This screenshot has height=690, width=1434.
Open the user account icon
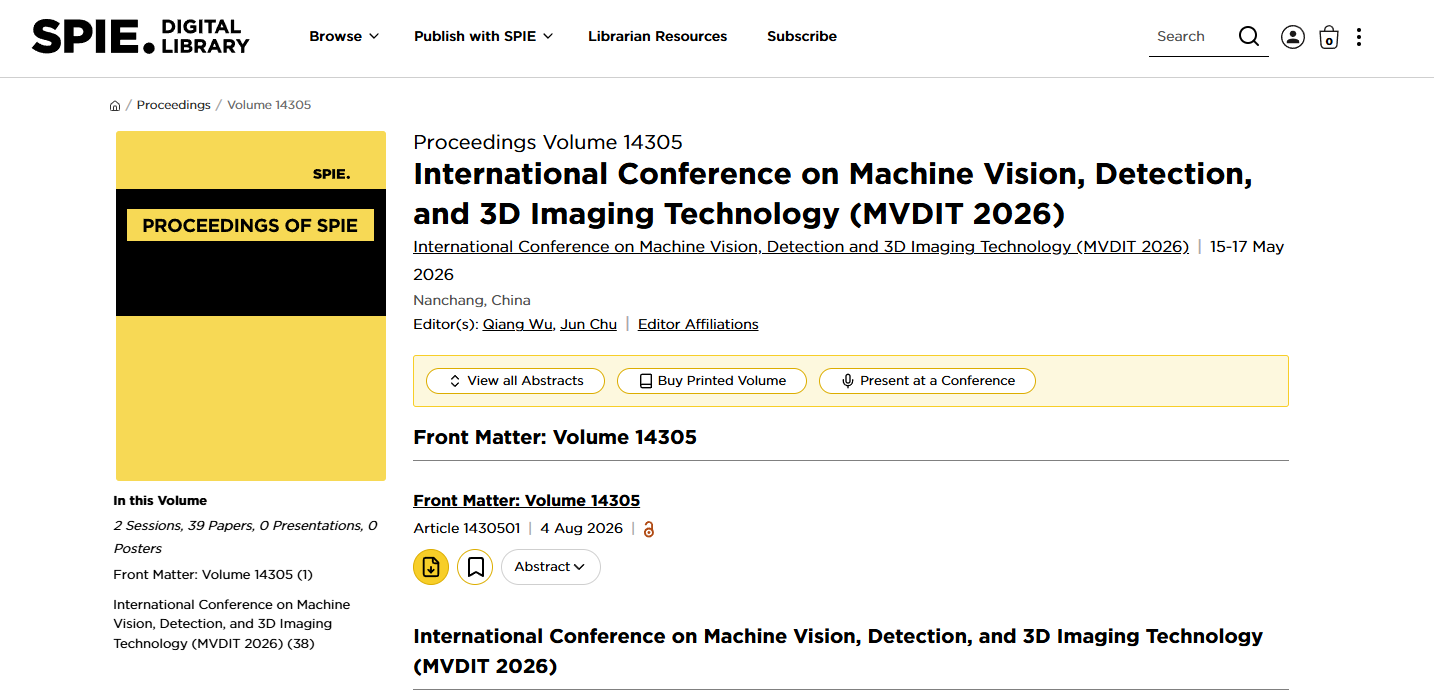point(1293,37)
